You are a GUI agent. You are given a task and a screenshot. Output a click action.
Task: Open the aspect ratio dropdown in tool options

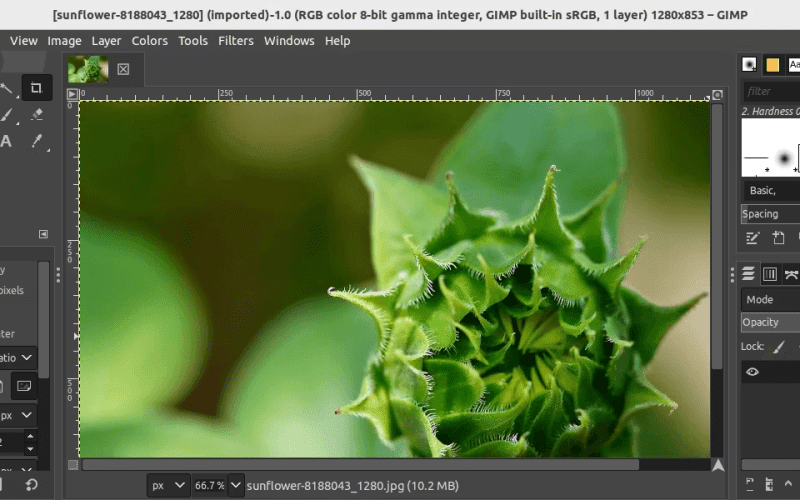point(17,358)
